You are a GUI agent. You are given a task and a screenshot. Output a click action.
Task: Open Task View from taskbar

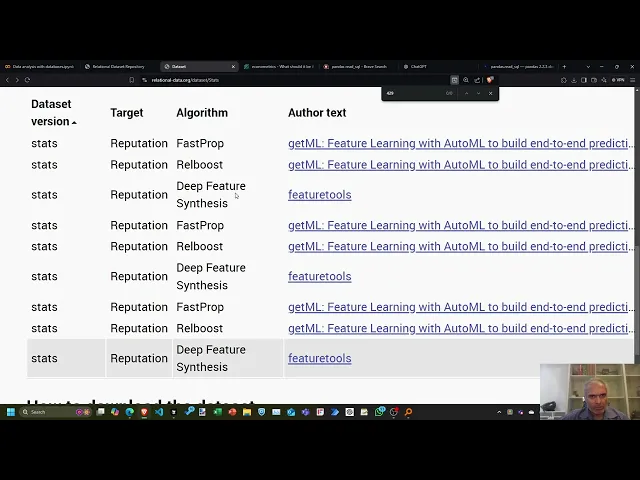pos(100,412)
